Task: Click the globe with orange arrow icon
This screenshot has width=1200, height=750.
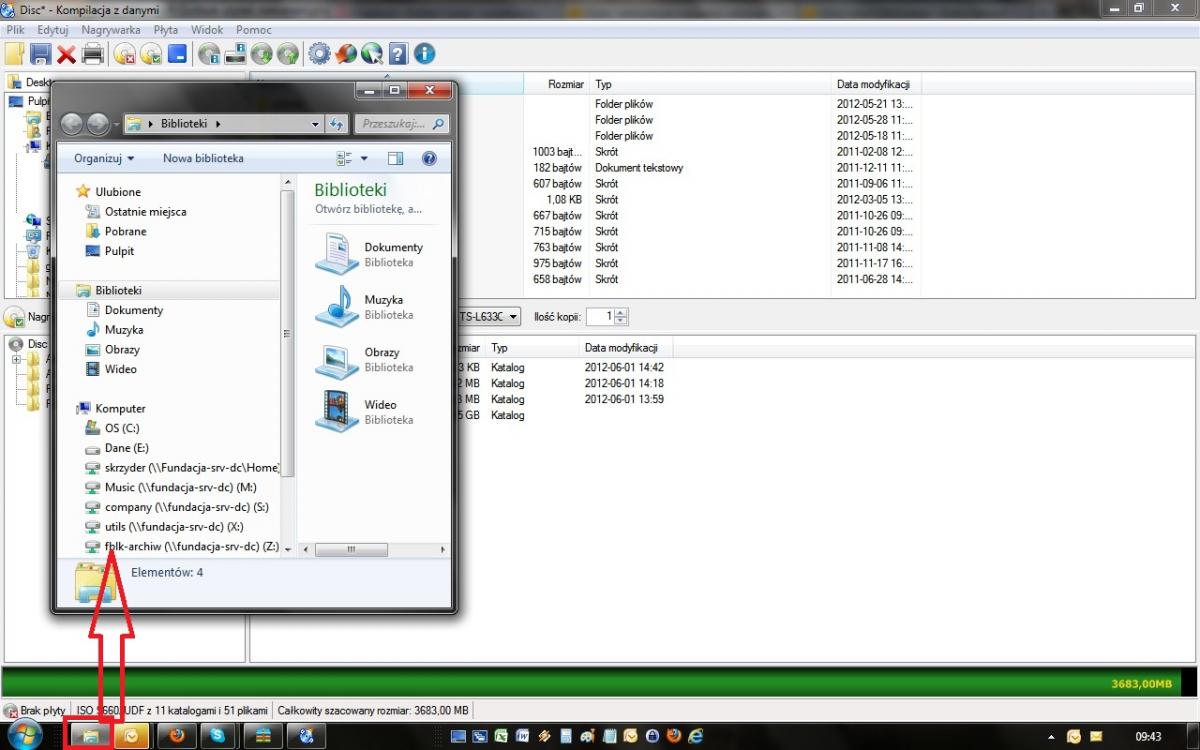Action: (x=346, y=54)
